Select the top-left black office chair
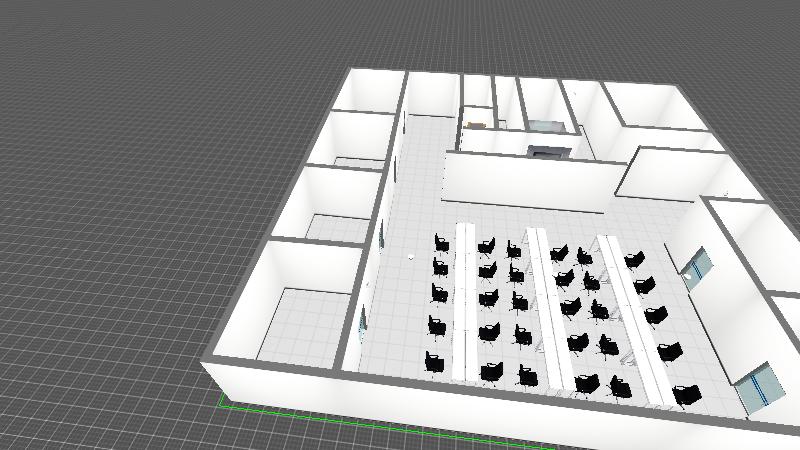The width and height of the screenshot is (800, 450). (441, 243)
